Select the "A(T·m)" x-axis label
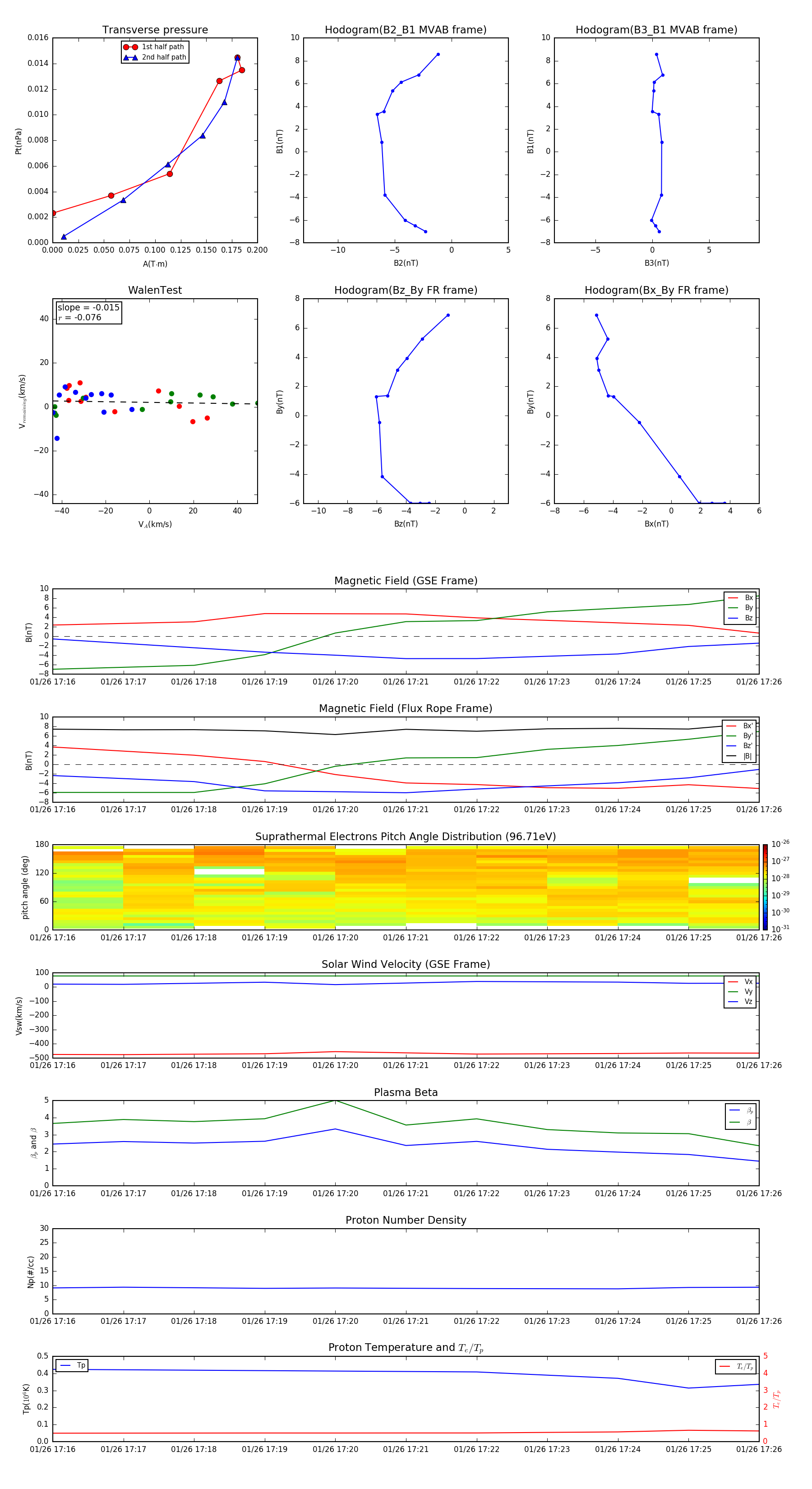This screenshot has height=1489, width=812. click(155, 264)
